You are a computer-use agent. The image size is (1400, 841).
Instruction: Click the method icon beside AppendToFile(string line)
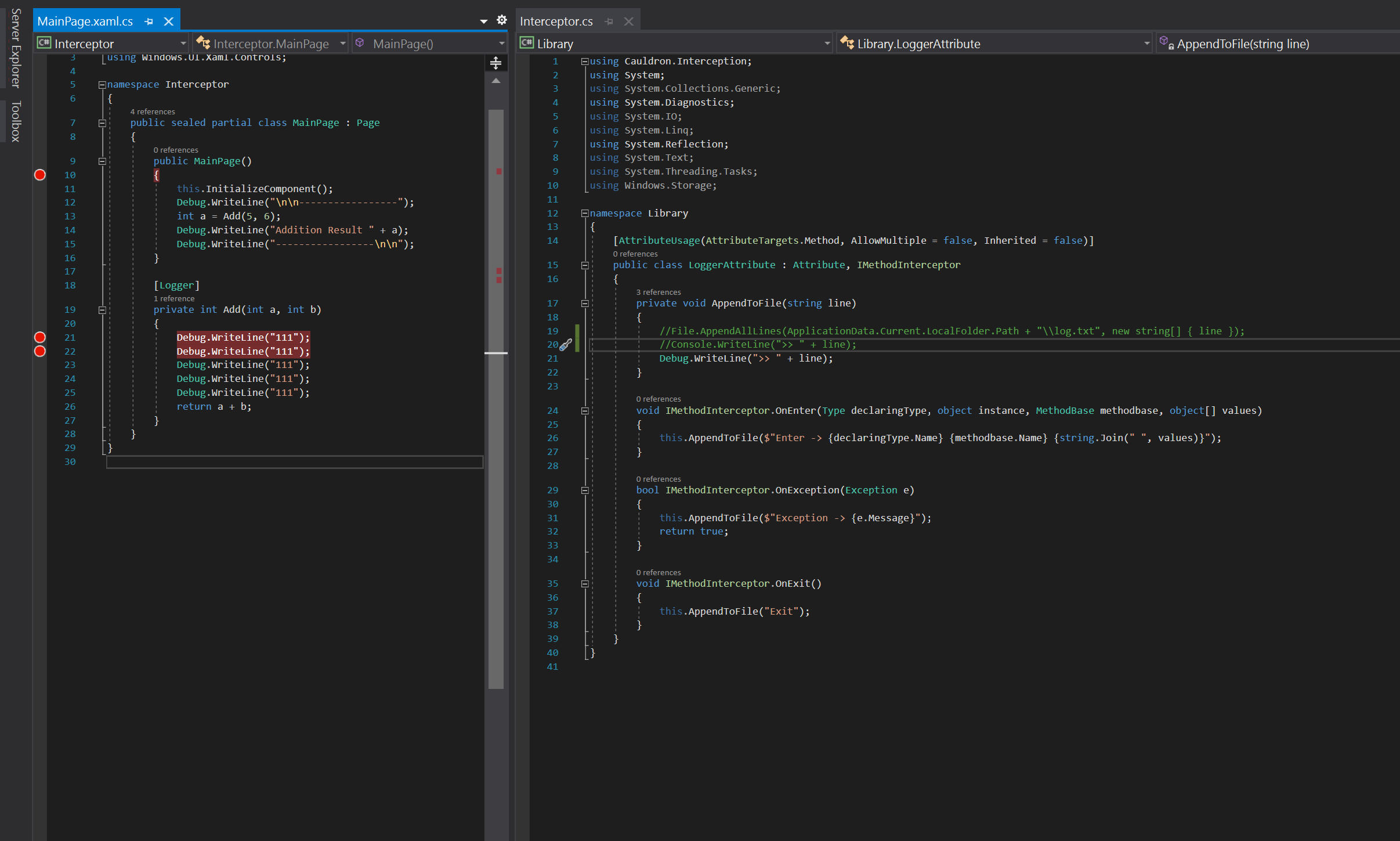pyautogui.click(x=1164, y=42)
